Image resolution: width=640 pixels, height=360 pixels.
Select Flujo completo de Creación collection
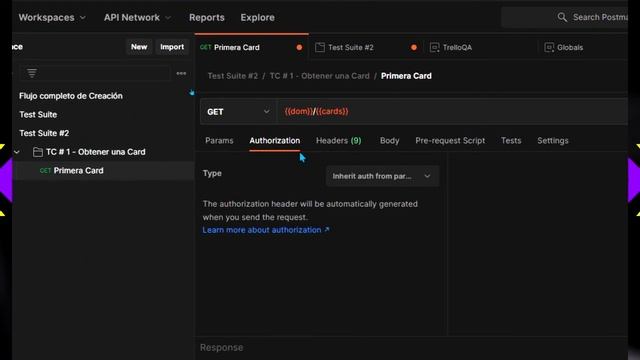pyautogui.click(x=71, y=96)
